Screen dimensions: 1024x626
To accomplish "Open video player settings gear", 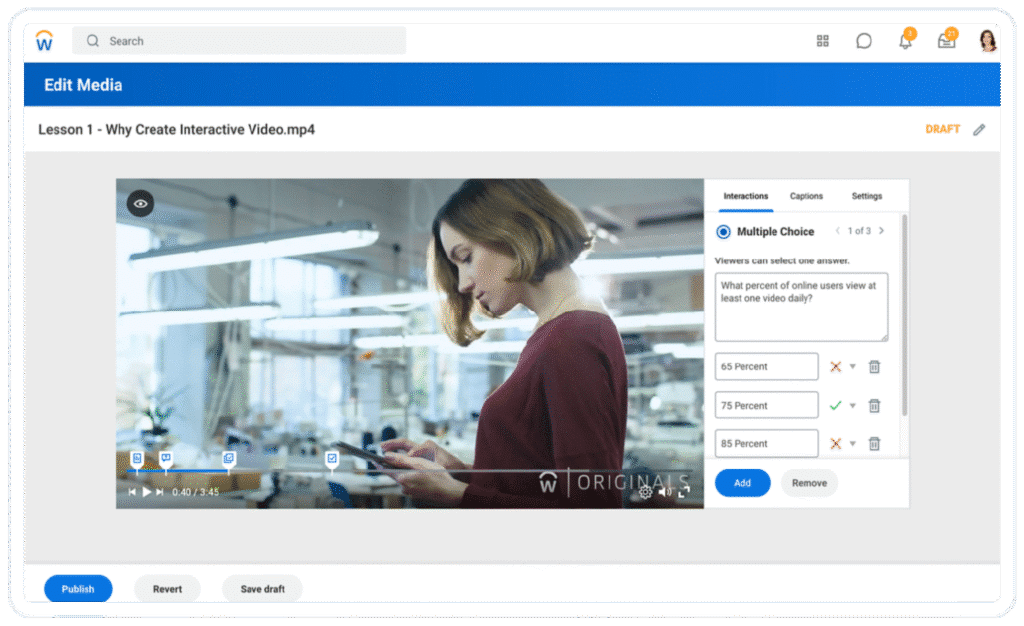I will [646, 492].
